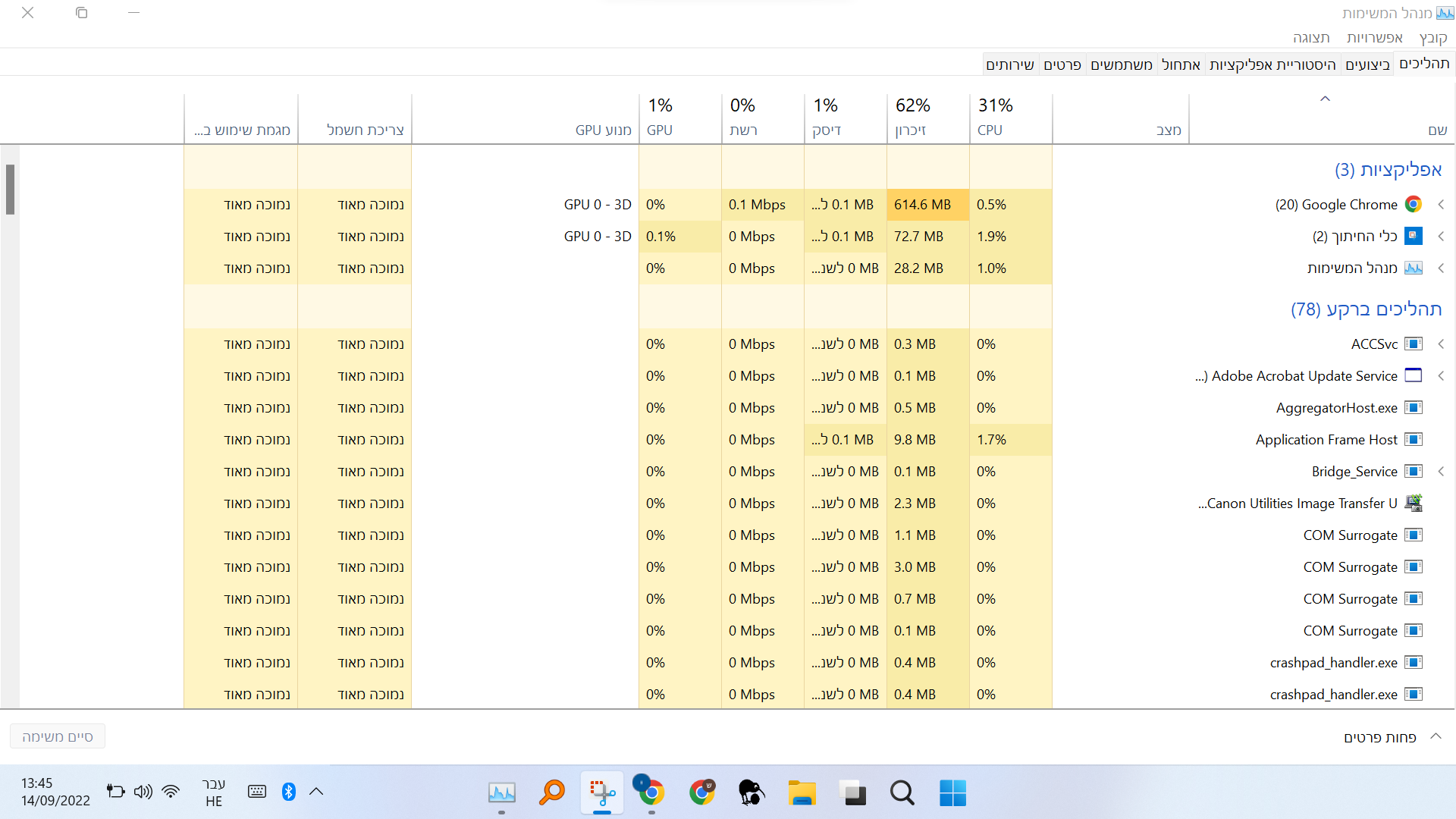Image resolution: width=1456 pixels, height=819 pixels.
Task: Sort by the מצב (Status) column header
Action: coord(1121,118)
